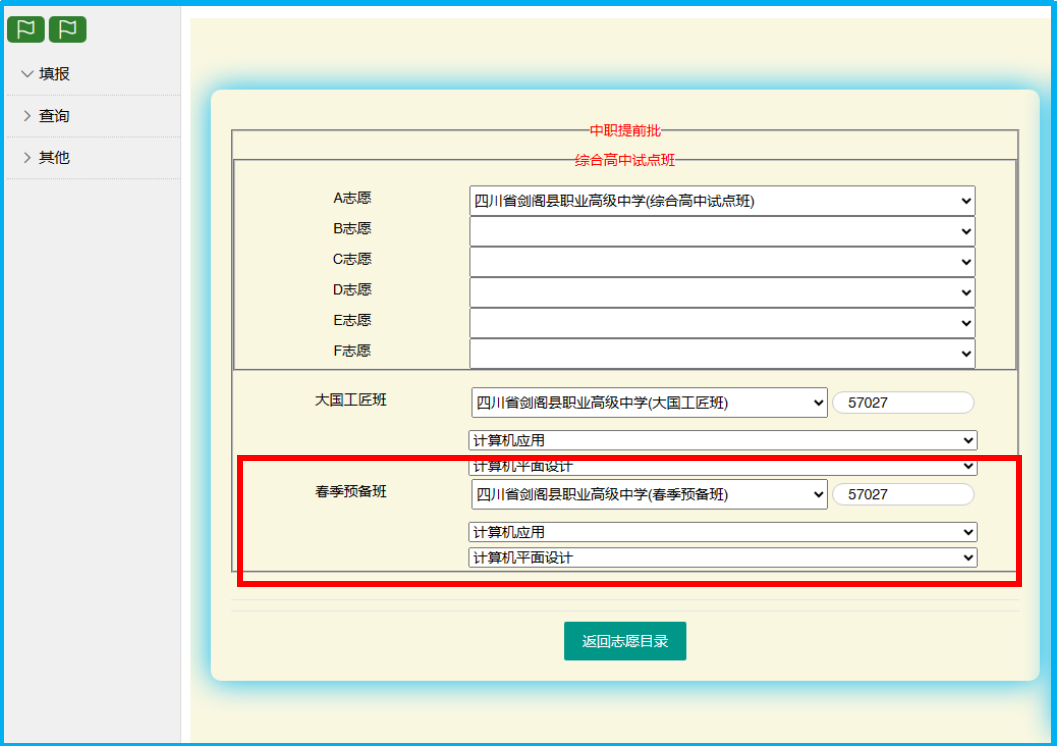Viewport: 1058px width, 746px height.
Task: Open the 大国工匠班 school dropdown
Action: point(649,403)
